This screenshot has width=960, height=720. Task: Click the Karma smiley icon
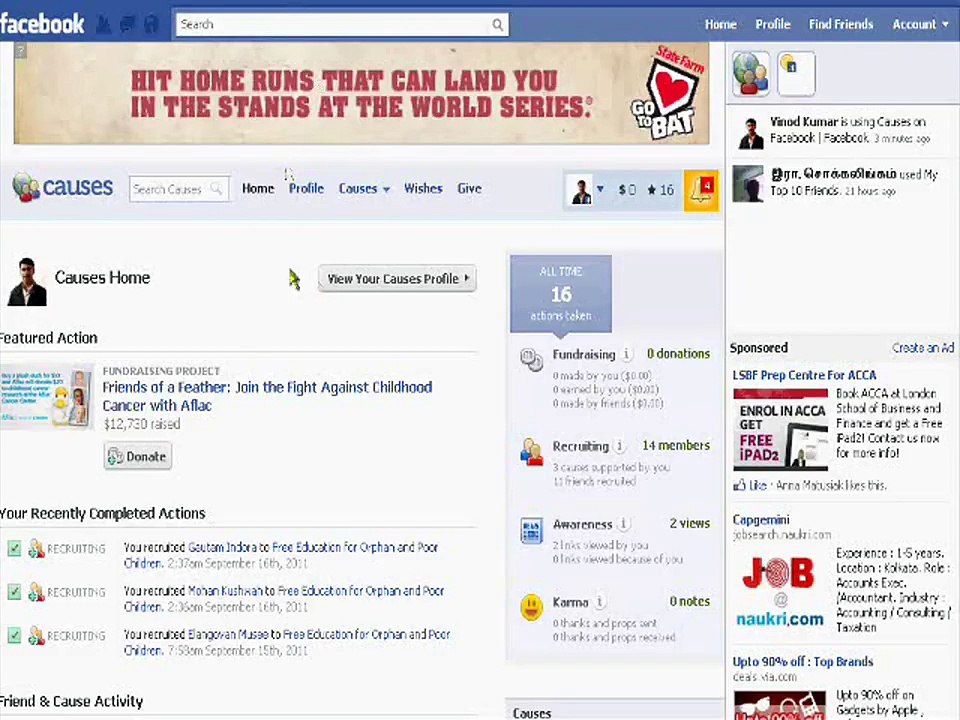coord(531,607)
